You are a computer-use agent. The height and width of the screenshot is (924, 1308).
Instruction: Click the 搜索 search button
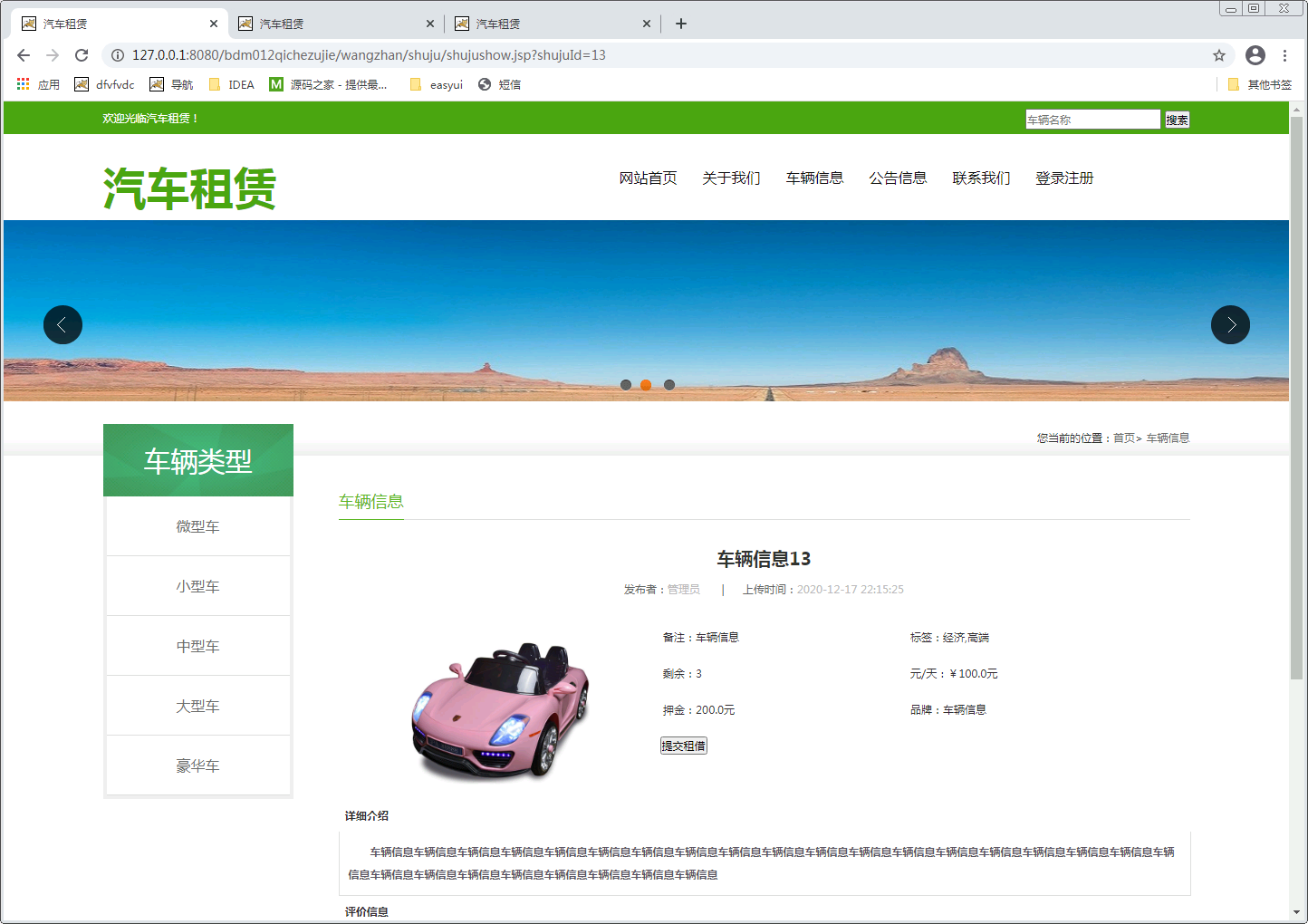(x=1177, y=120)
